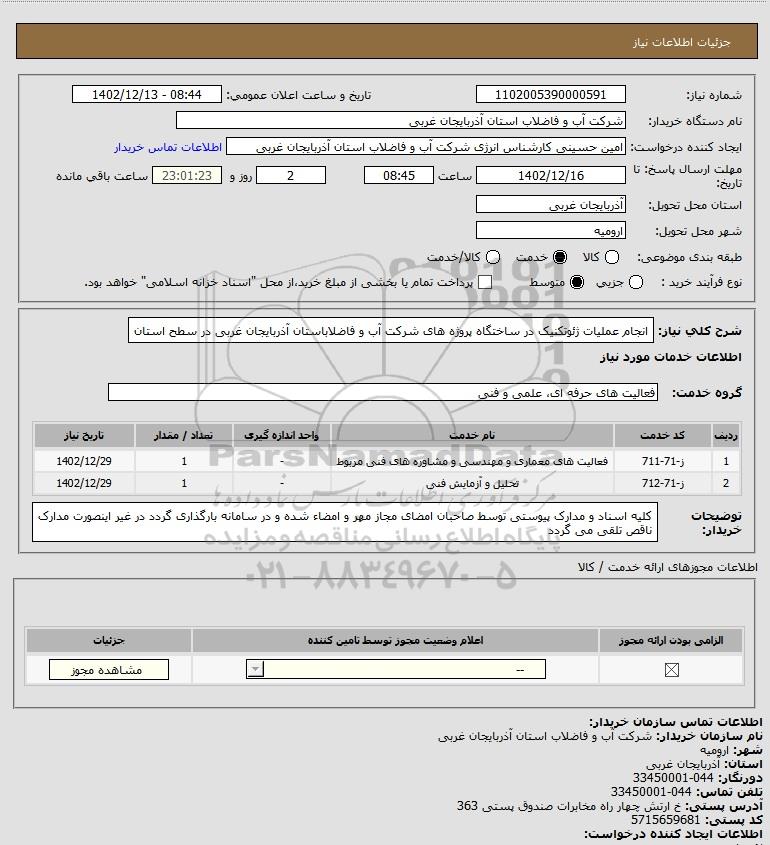Select the خدمت radio button
This screenshot has width=770, height=845.
coord(560,258)
